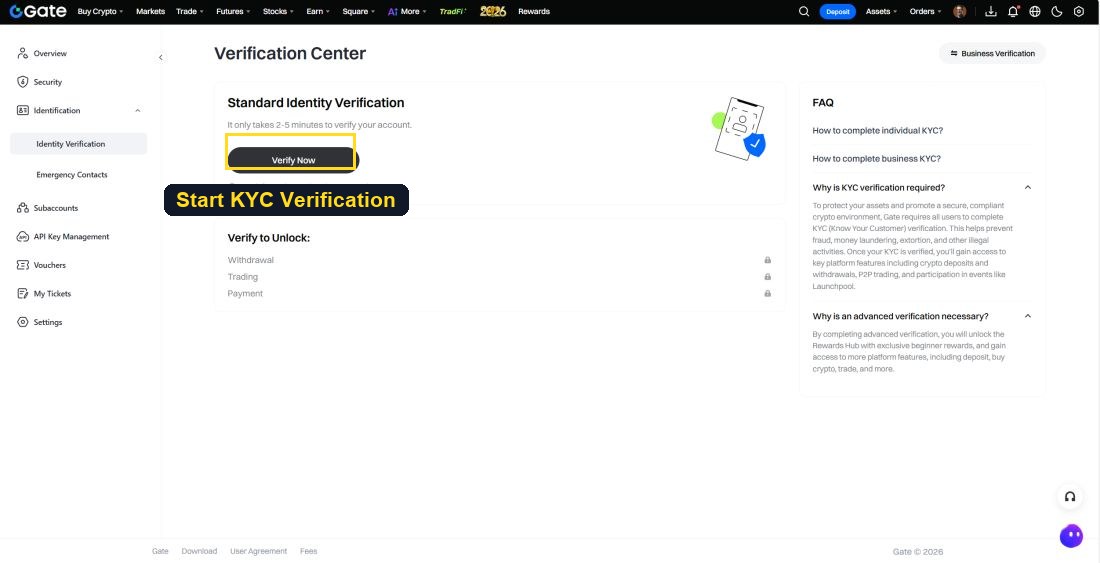Go to Markets in top navigation
Viewport: 1100px width, 563px height.
(x=150, y=11)
